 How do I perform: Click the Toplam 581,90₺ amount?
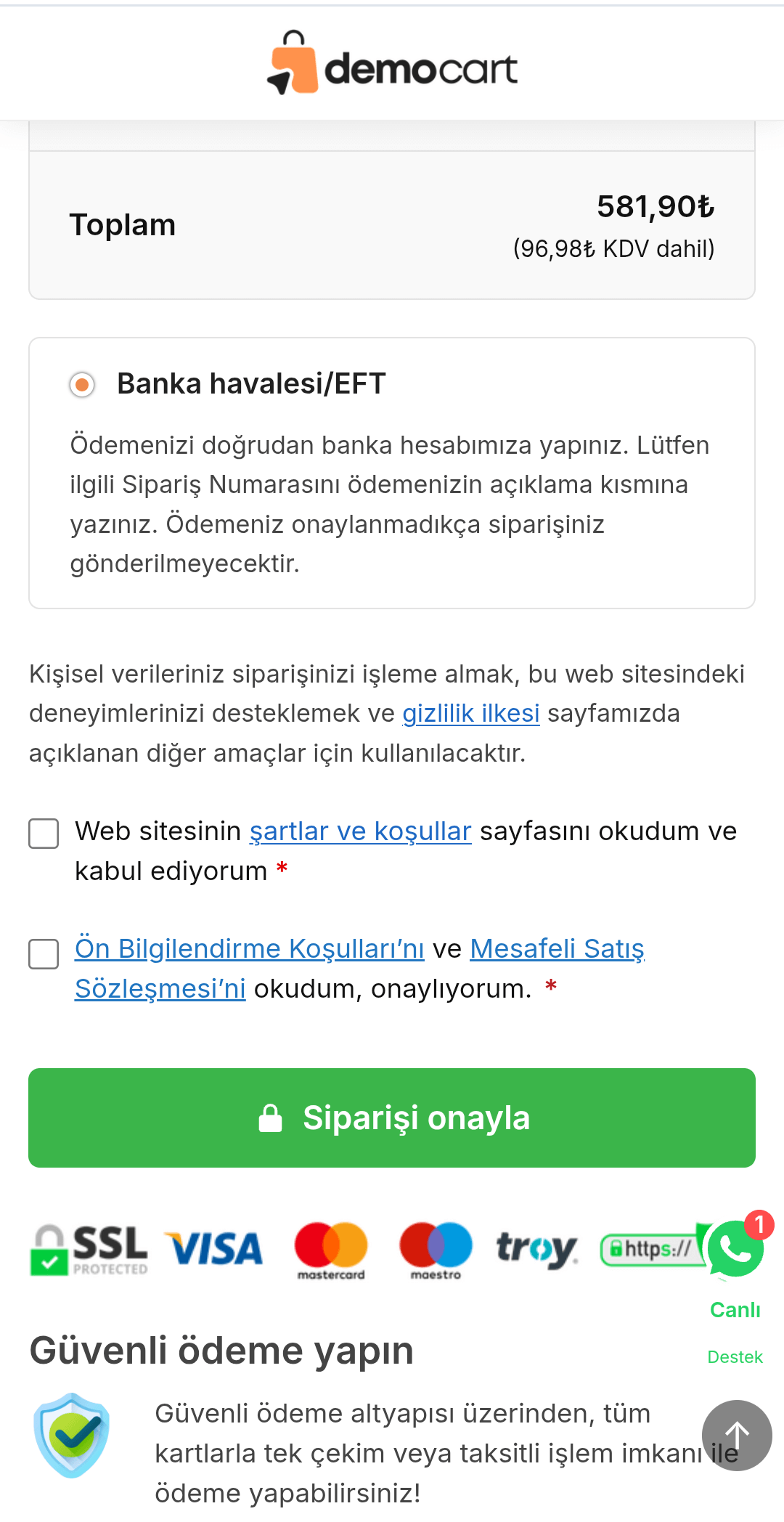coord(655,207)
